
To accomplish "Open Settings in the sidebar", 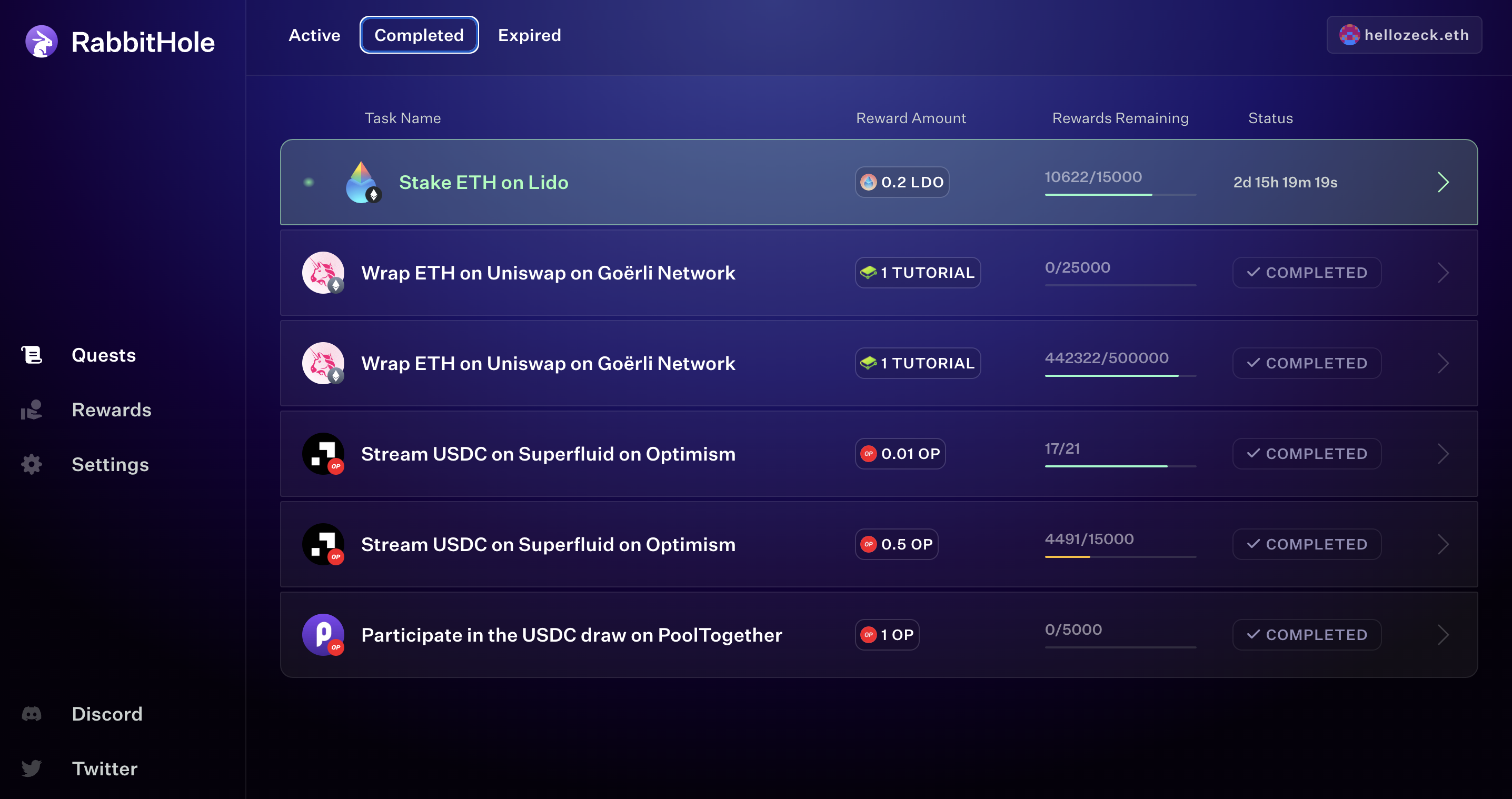I will pyautogui.click(x=111, y=464).
